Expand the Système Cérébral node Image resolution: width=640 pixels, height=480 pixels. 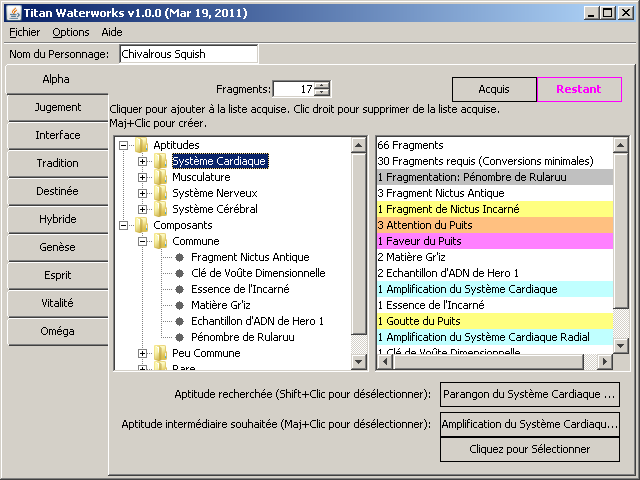click(x=143, y=209)
